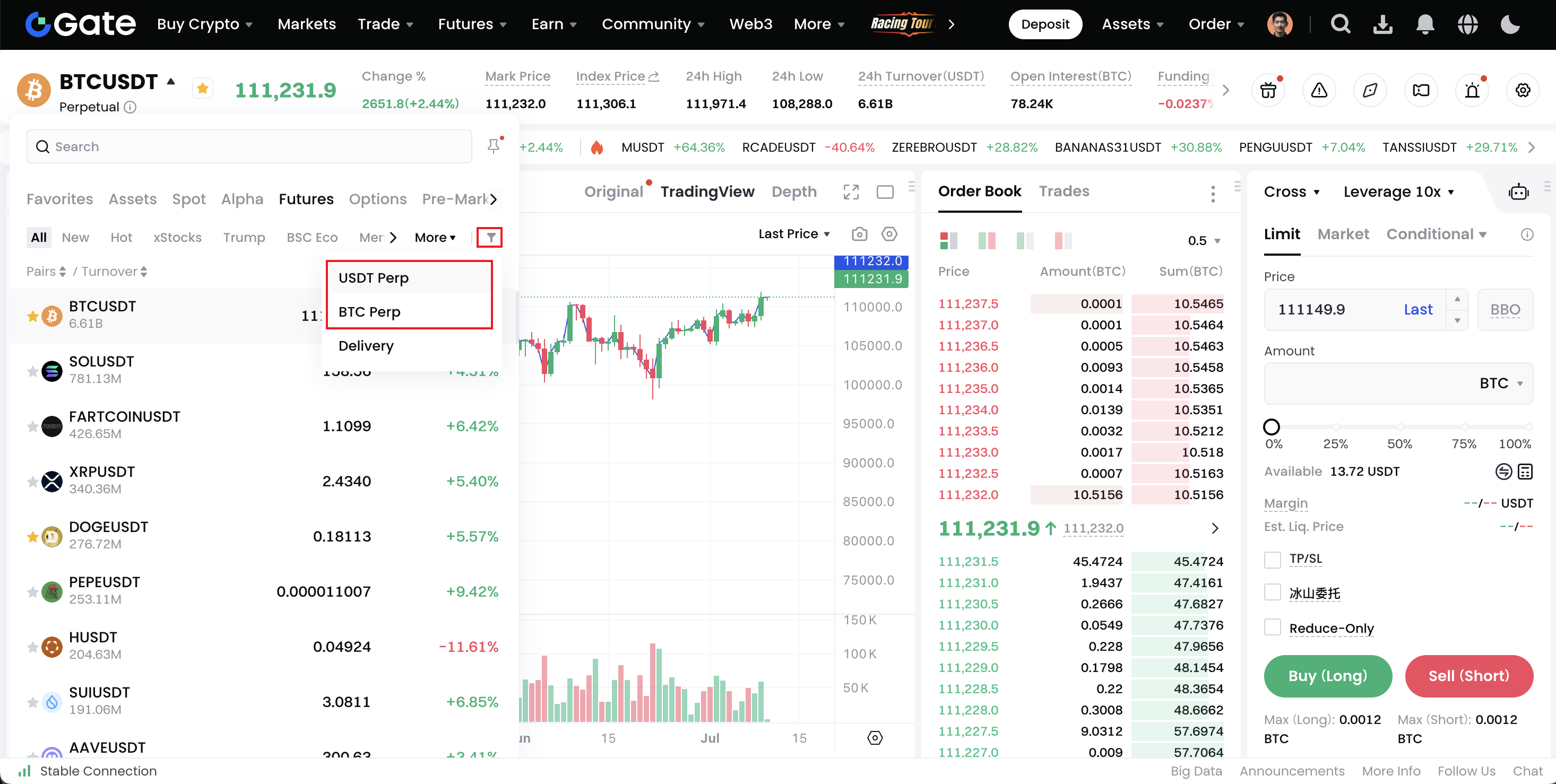Open the search magnifier in top navigation
The height and width of the screenshot is (784, 1556).
1341,24
